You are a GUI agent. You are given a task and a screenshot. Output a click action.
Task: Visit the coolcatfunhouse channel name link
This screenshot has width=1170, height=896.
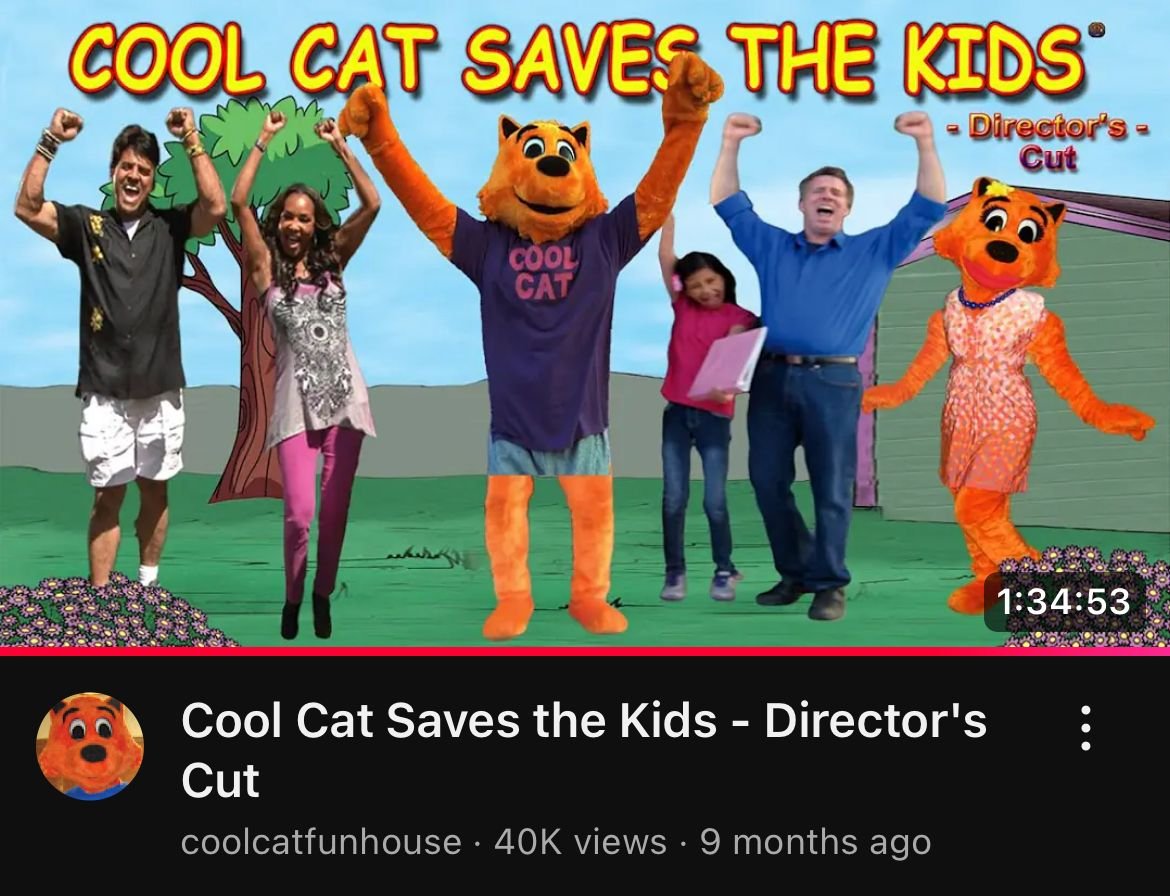pyautogui.click(x=321, y=842)
